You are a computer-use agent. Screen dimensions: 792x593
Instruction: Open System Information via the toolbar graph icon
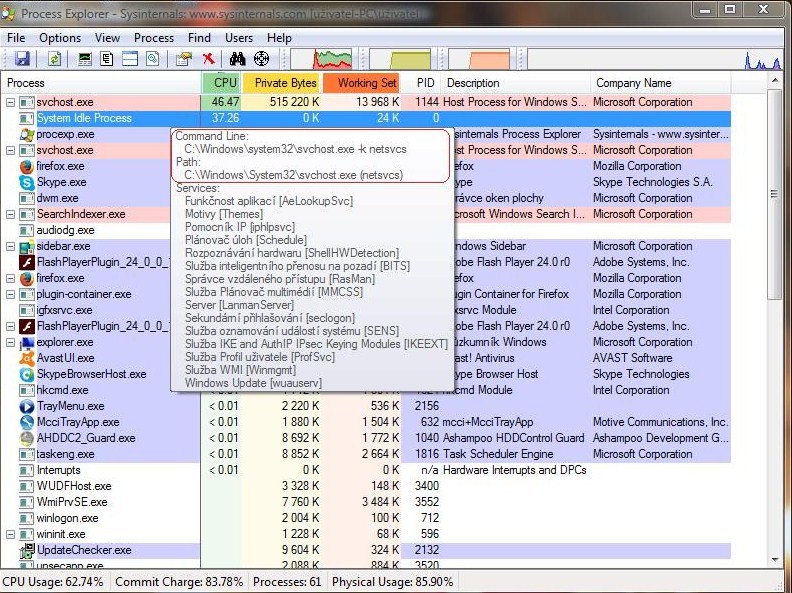coord(85,60)
